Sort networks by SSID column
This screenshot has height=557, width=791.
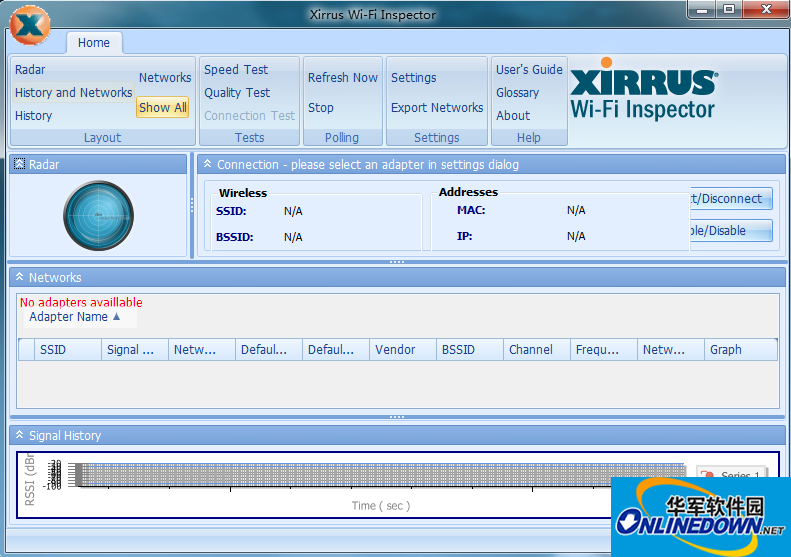tap(68, 350)
